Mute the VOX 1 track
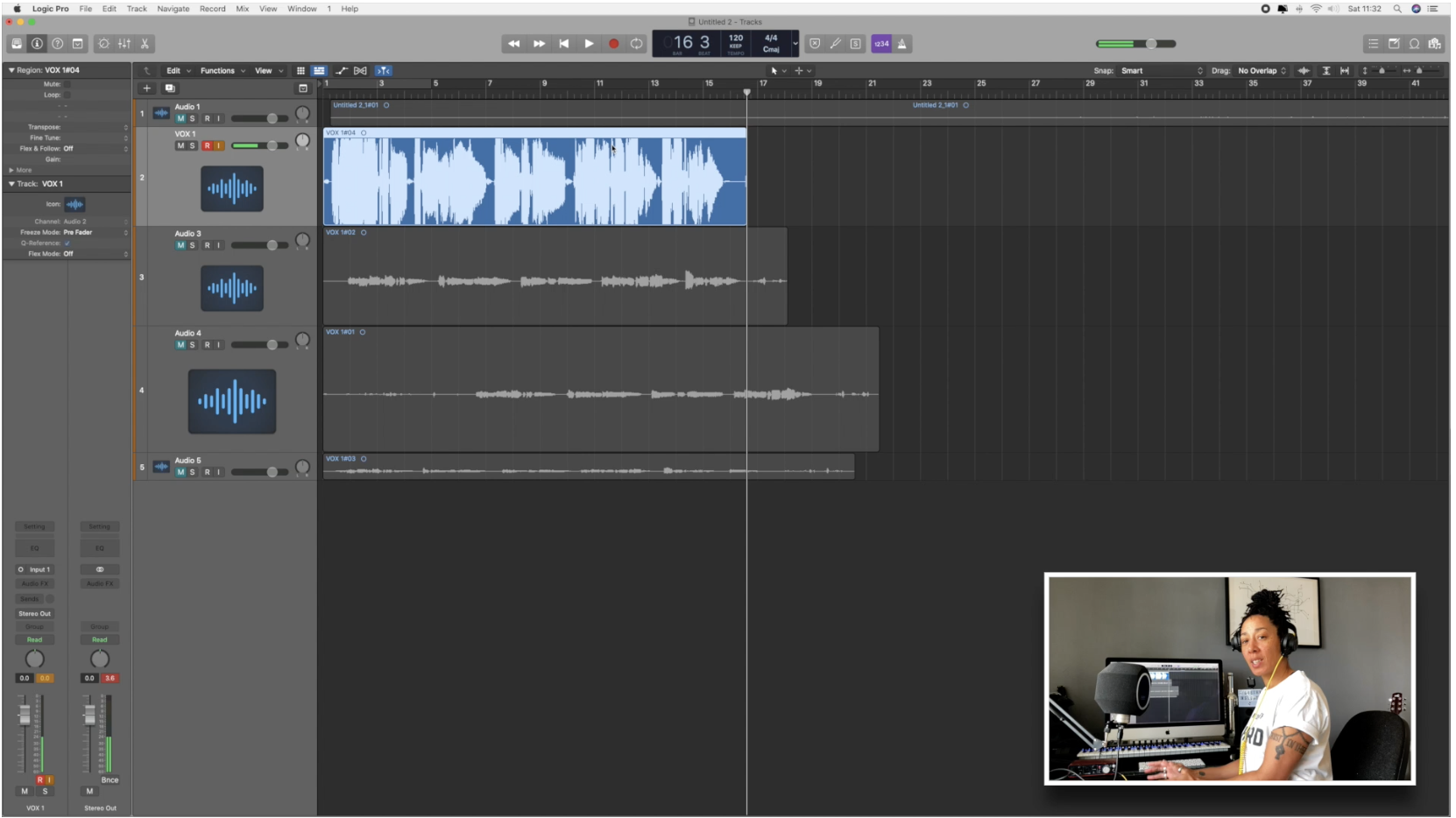Screen dimensions: 1456x818 point(180,146)
